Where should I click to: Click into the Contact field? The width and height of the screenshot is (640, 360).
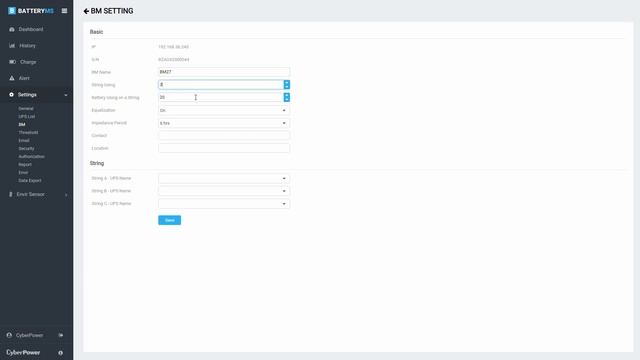tap(224, 136)
